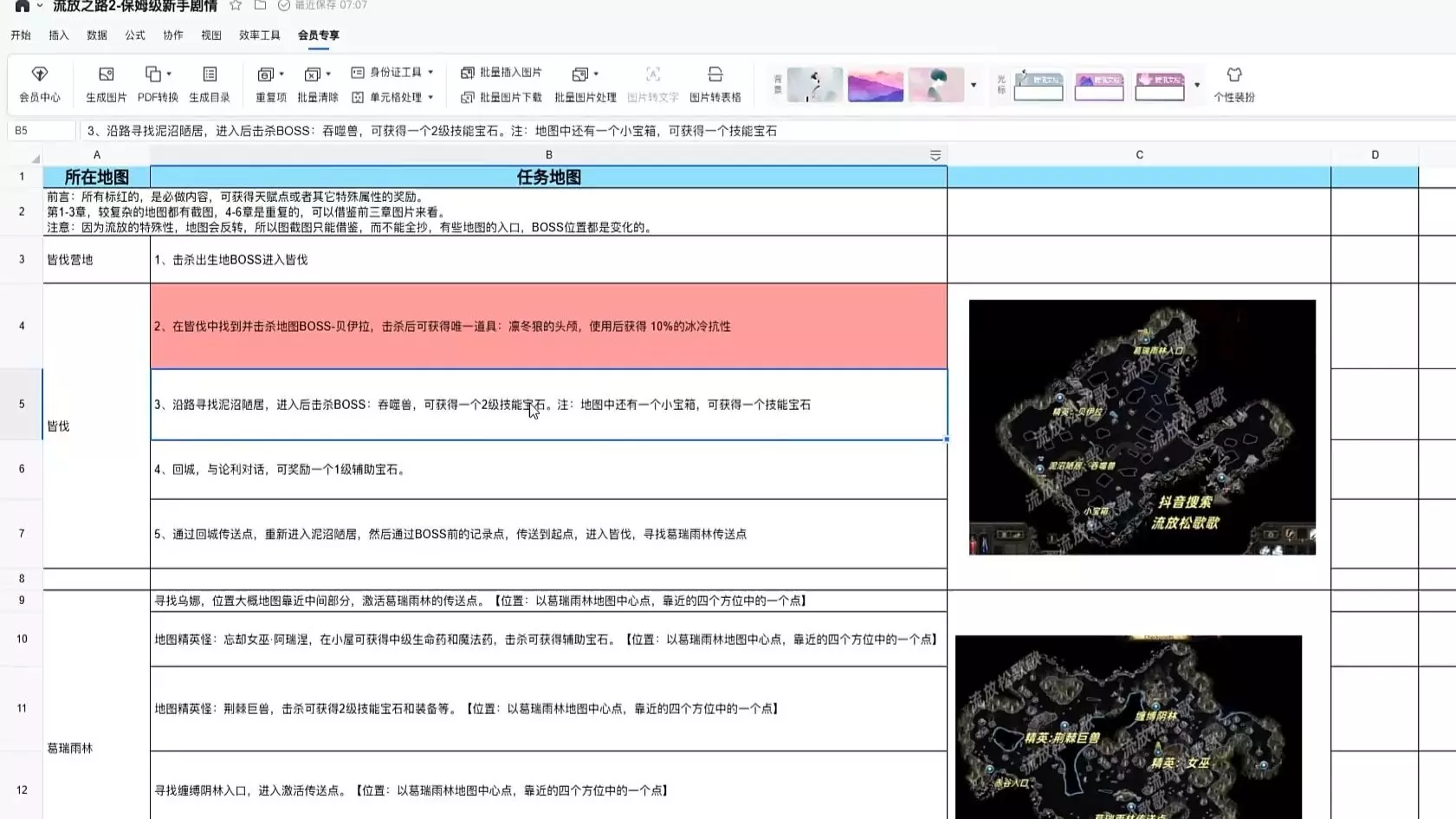Screen dimensions: 1456x819
Task: Select cell '4、回城，与论利对话' row
Action: pyautogui.click(x=548, y=470)
